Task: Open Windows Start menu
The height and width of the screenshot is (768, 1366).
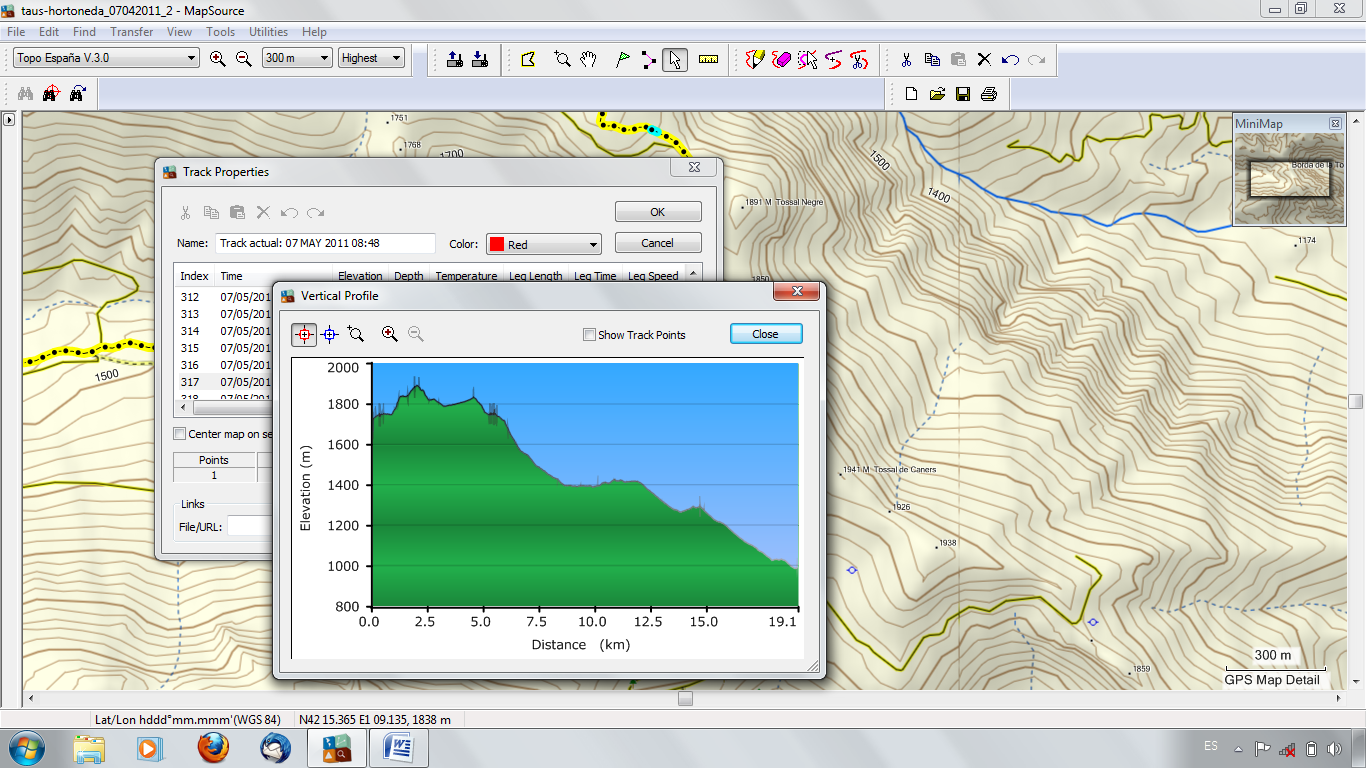Action: click(25, 748)
